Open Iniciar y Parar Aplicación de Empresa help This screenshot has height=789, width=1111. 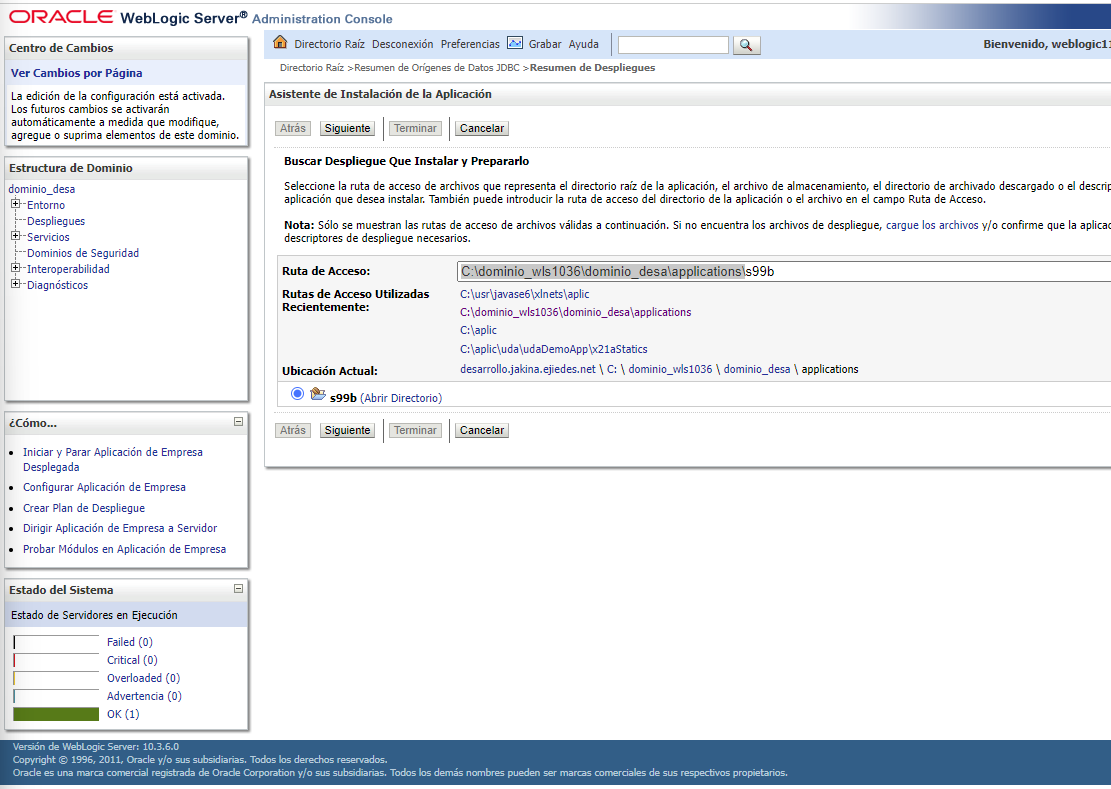113,460
